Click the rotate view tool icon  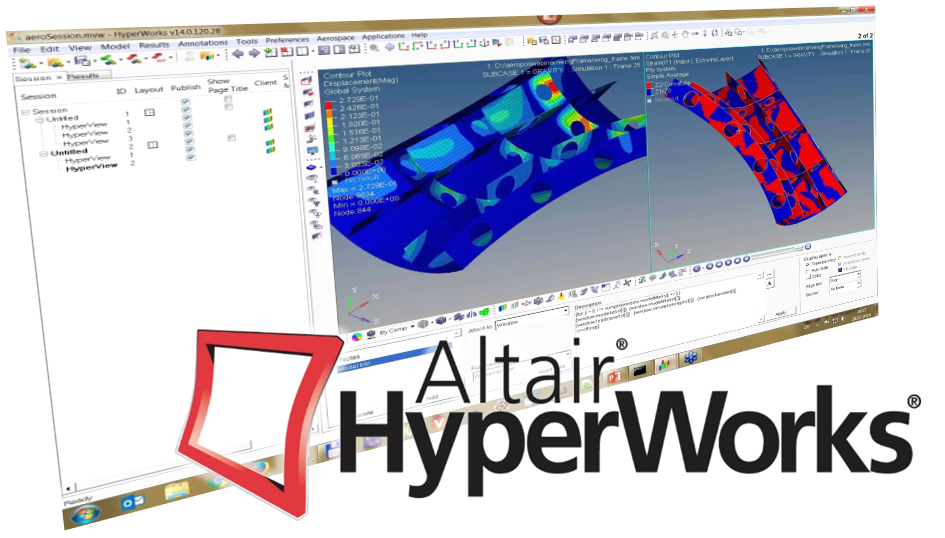pyautogui.click(x=715, y=33)
